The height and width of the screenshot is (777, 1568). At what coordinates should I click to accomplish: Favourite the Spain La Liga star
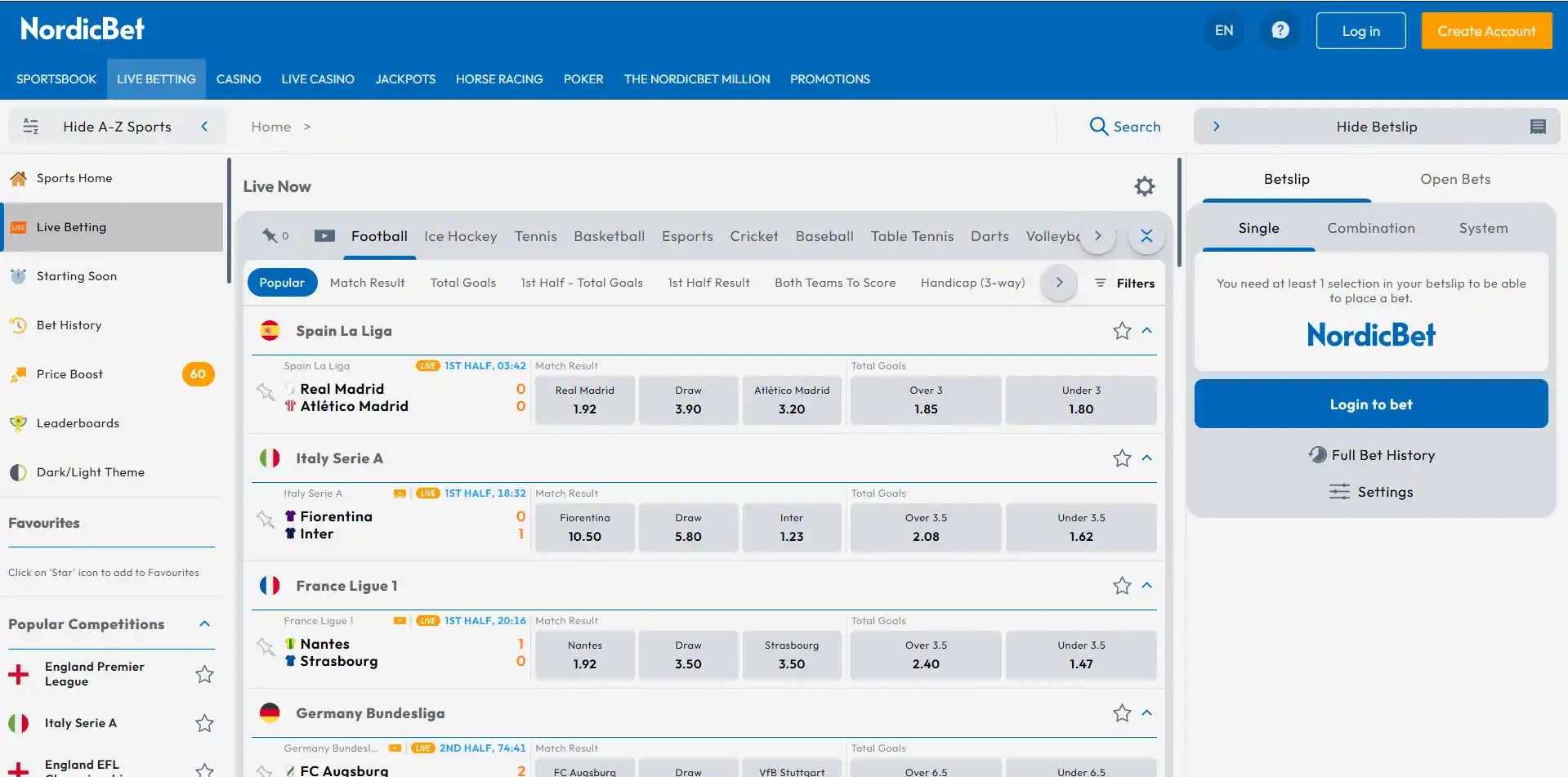[x=1122, y=331]
